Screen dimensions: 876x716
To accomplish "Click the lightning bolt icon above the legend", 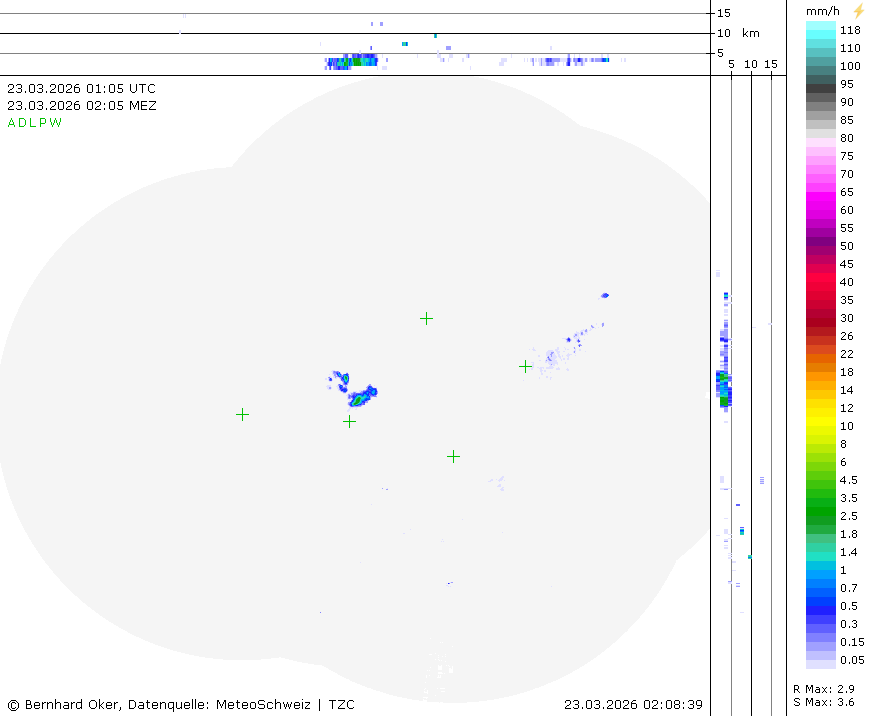I will point(858,11).
